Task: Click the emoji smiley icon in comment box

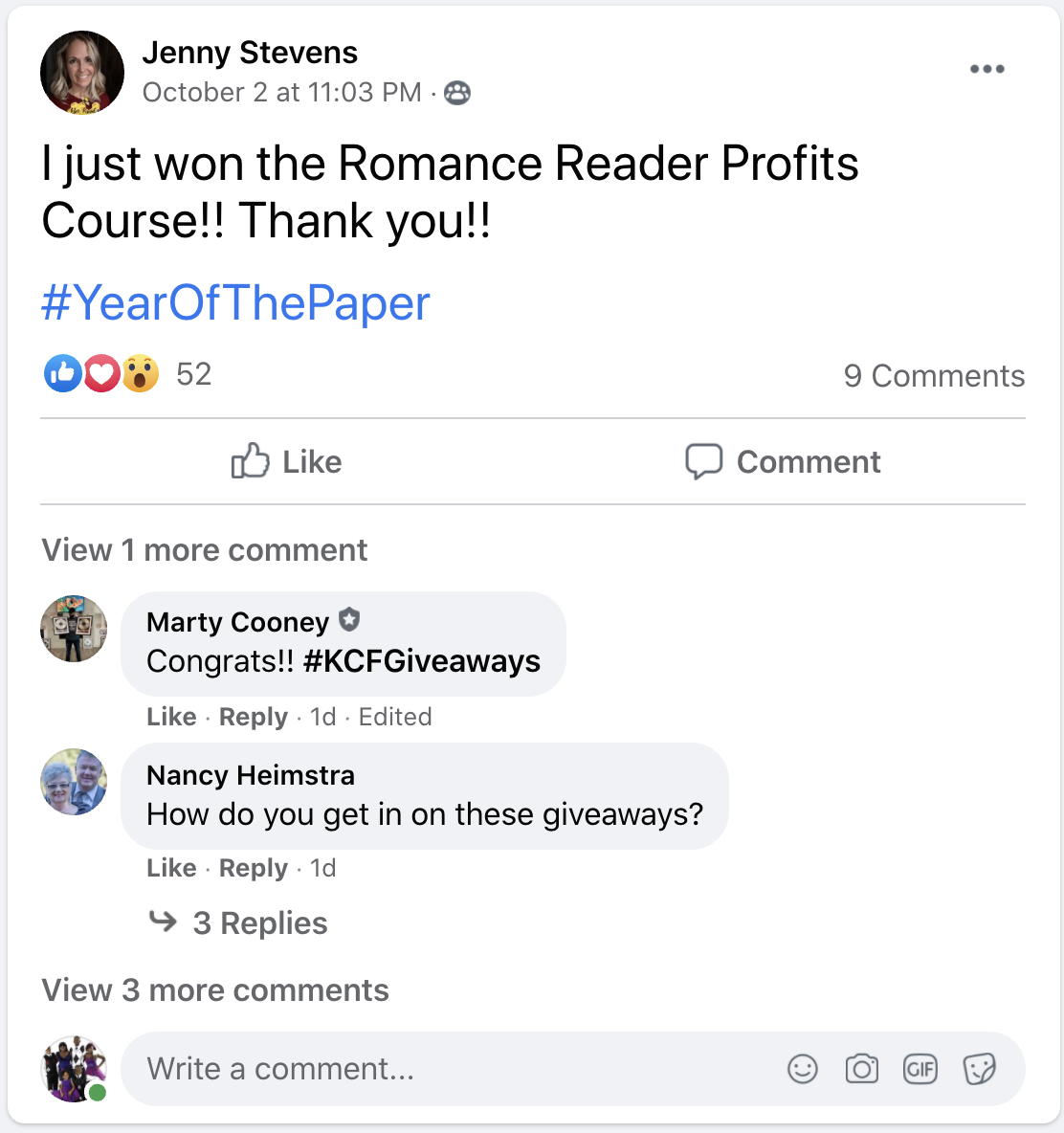Action: coord(803,1069)
